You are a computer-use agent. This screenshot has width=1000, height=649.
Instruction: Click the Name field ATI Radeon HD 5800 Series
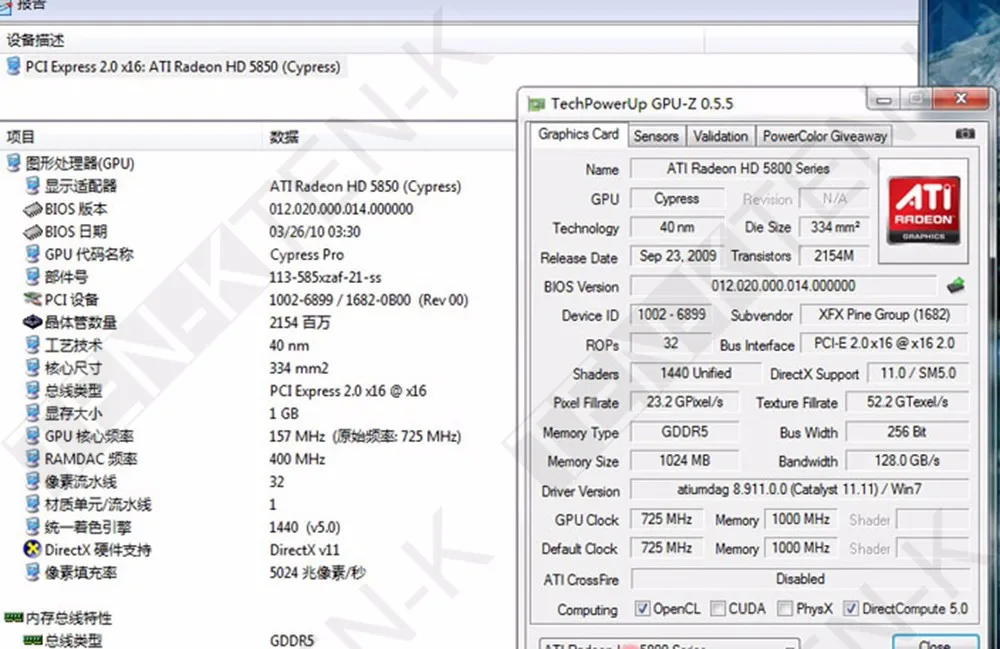(749, 169)
